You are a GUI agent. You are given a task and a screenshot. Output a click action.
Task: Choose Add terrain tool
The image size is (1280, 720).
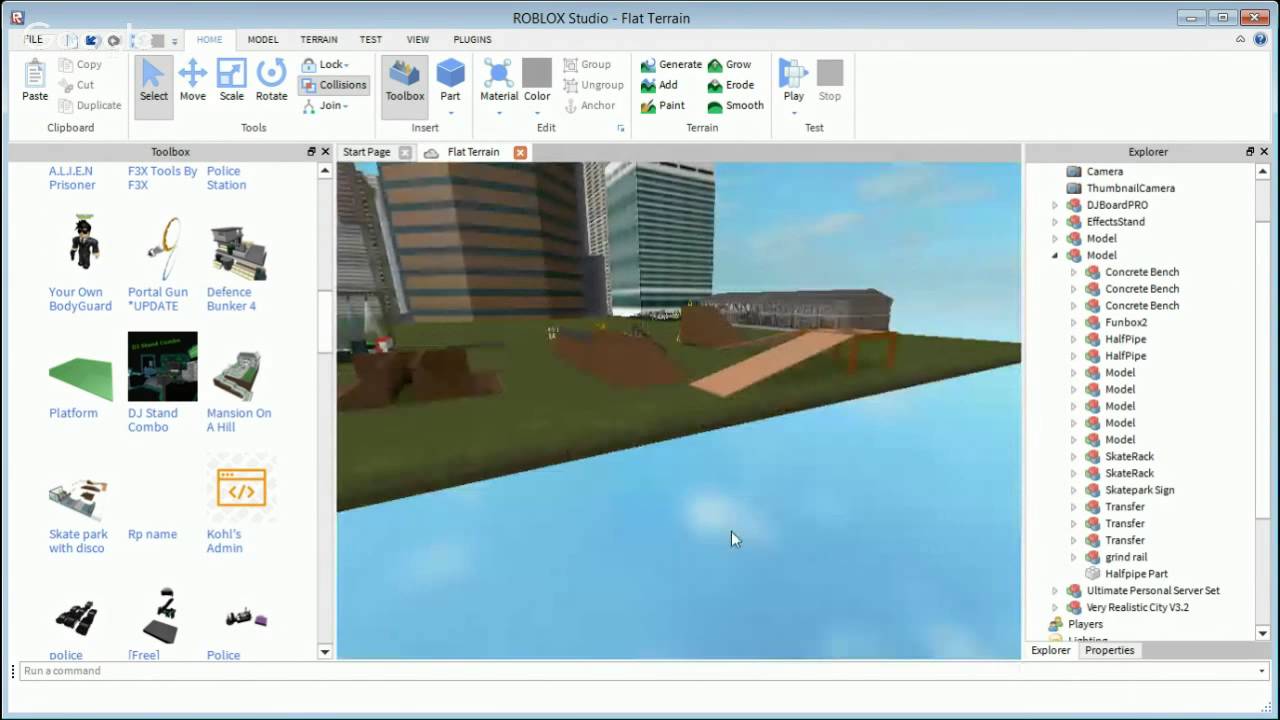tap(659, 85)
